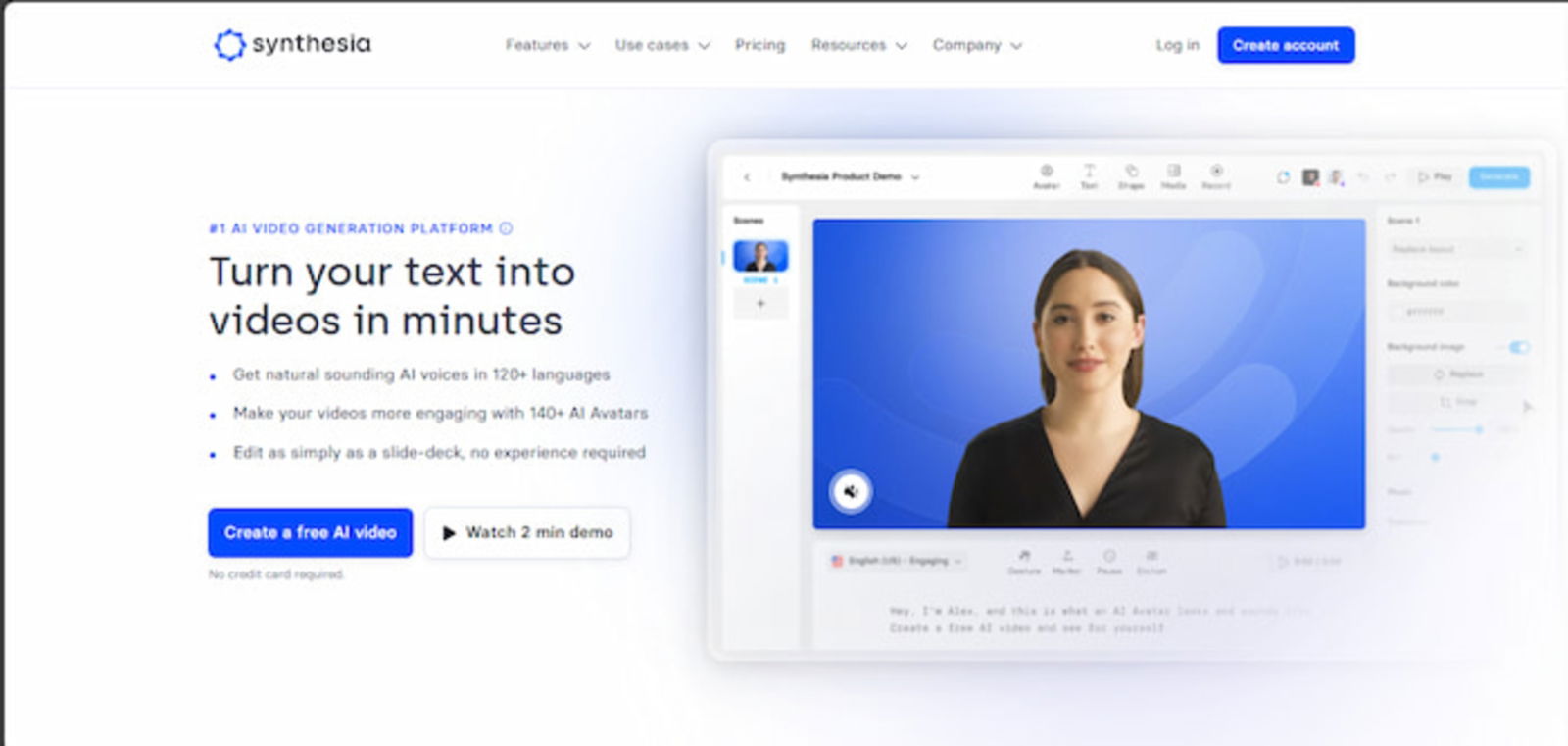Image resolution: width=1568 pixels, height=746 pixels.
Task: Open the Company menu
Action: click(x=977, y=45)
